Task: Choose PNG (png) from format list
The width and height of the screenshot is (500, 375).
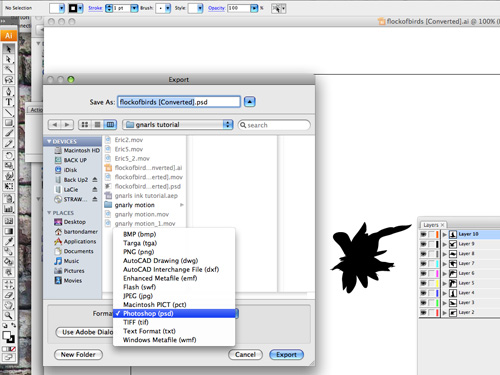Action: (139, 252)
